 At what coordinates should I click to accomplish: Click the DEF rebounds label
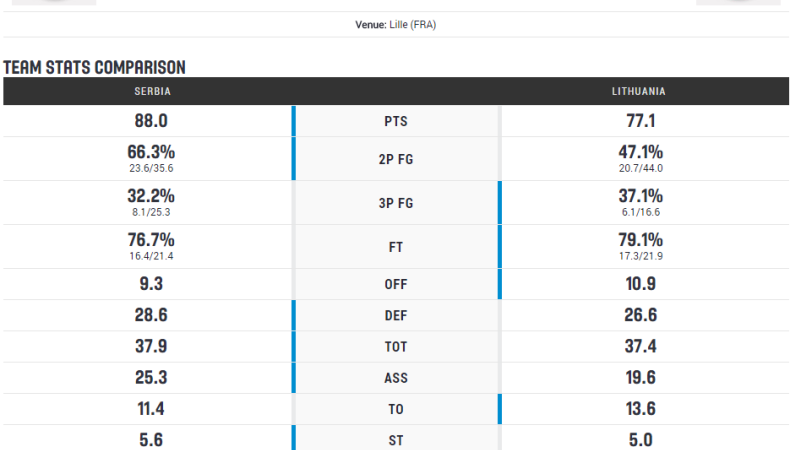(x=395, y=315)
